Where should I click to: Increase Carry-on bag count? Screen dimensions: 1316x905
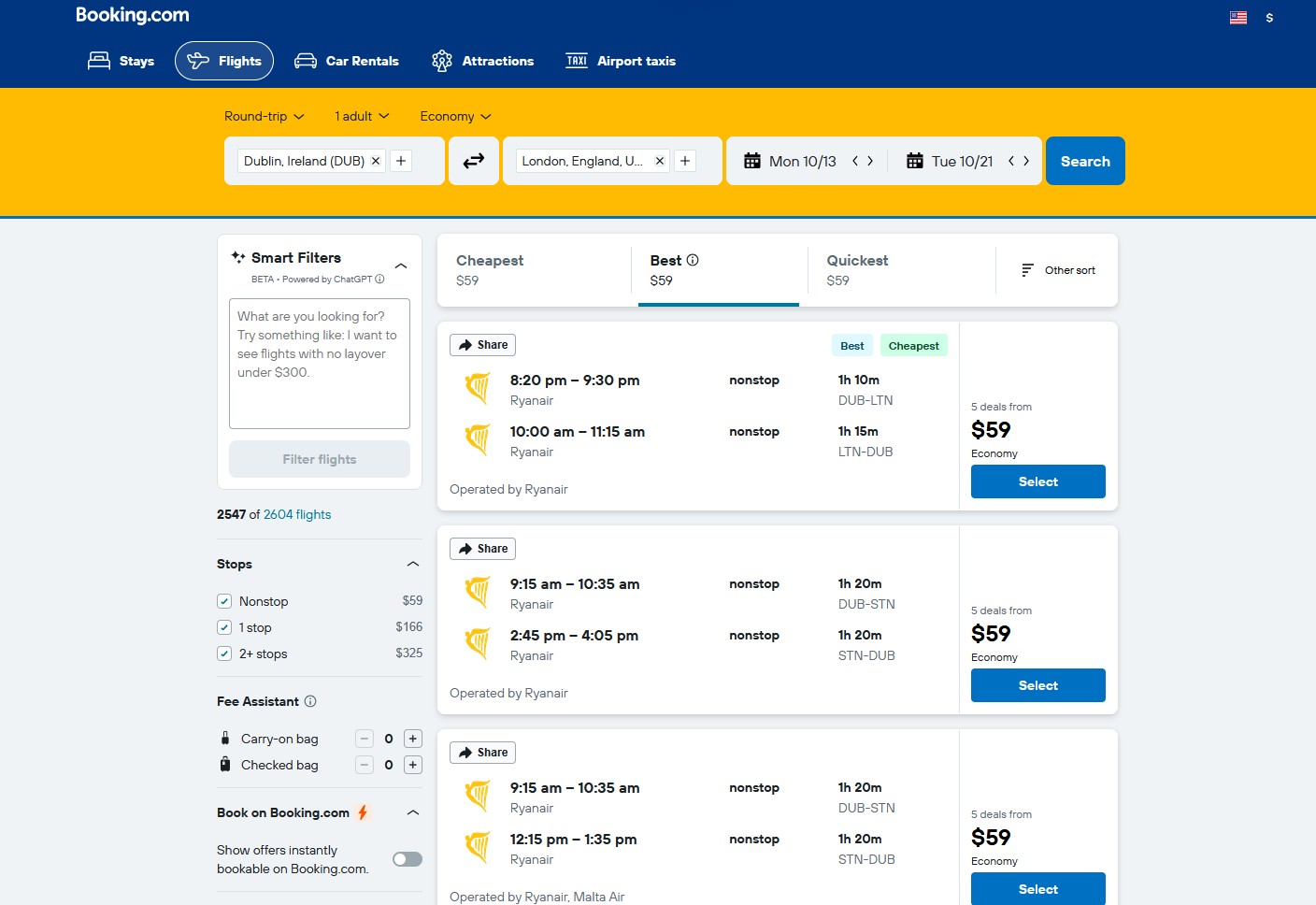point(413,739)
